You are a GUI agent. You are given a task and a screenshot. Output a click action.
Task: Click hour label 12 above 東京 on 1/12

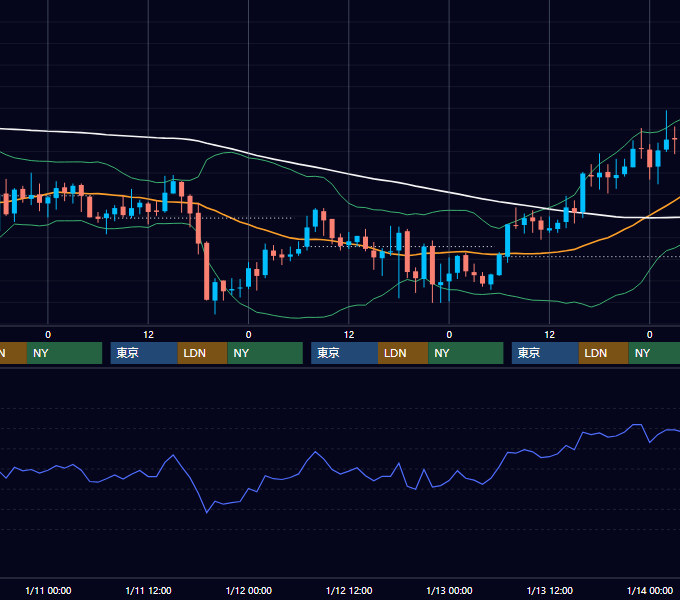click(x=349, y=335)
